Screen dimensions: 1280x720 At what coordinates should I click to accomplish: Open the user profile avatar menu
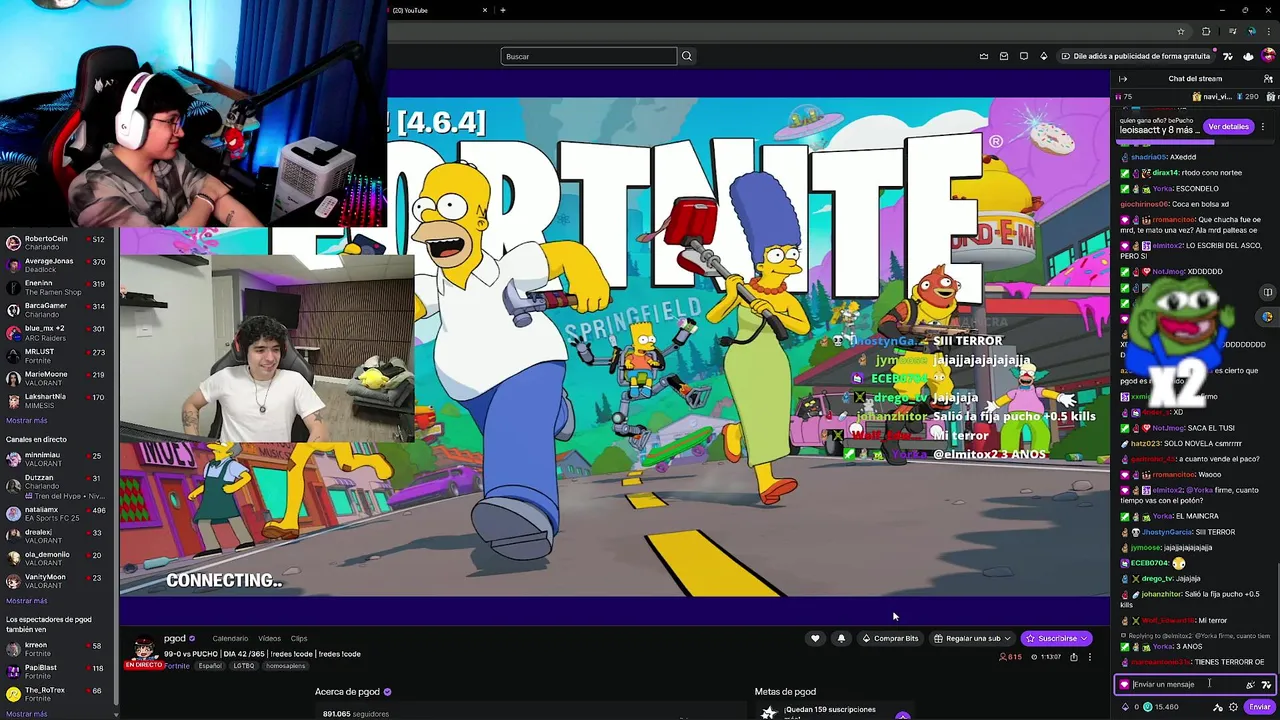pyautogui.click(x=1268, y=56)
